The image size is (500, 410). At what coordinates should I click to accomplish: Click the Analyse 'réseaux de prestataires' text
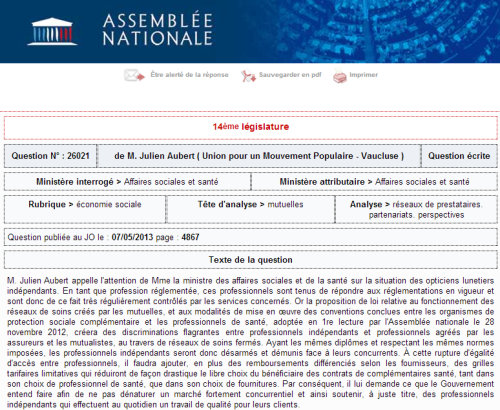point(437,204)
